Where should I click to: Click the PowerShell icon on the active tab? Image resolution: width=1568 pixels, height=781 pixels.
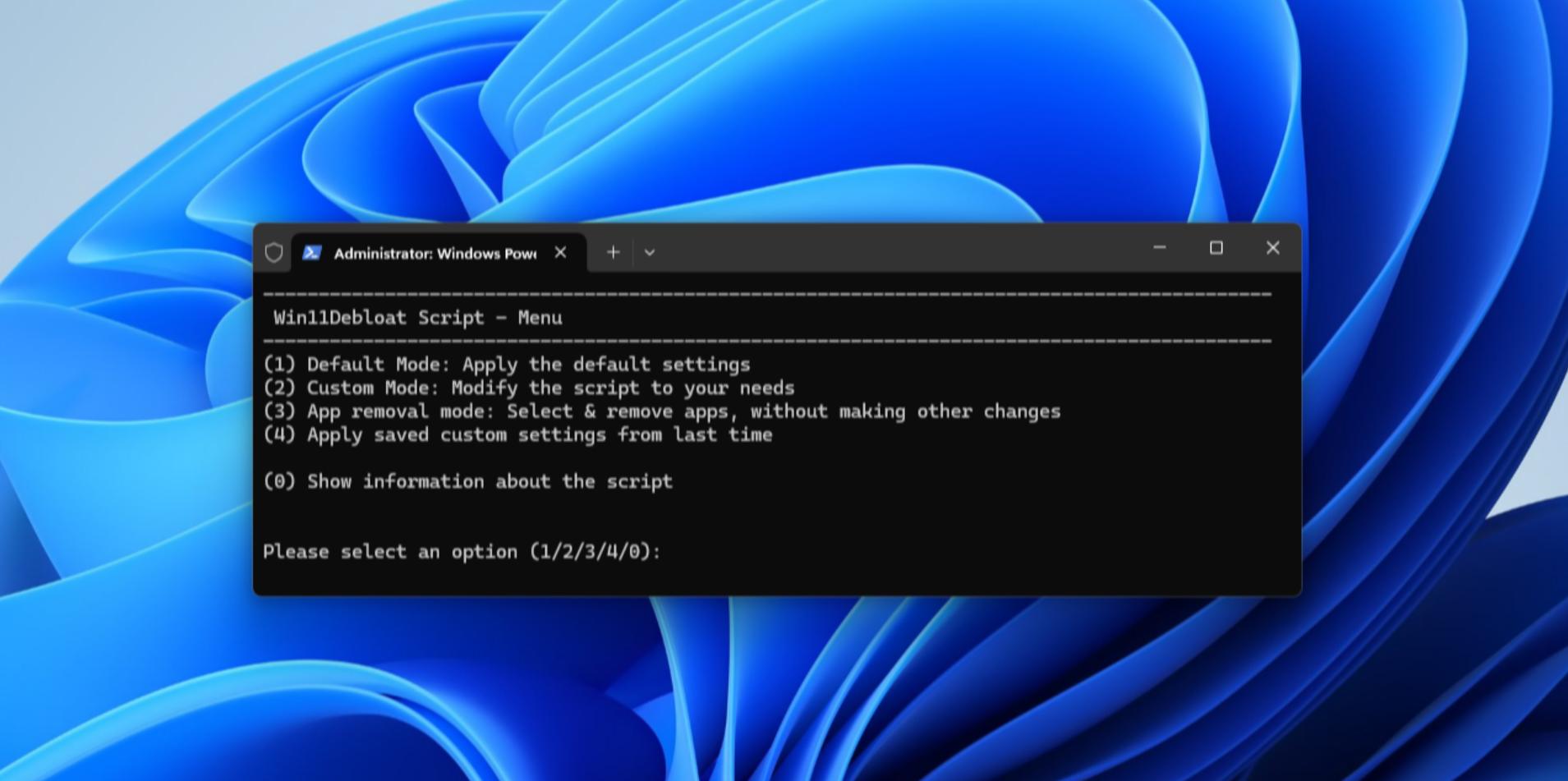pyautogui.click(x=311, y=252)
